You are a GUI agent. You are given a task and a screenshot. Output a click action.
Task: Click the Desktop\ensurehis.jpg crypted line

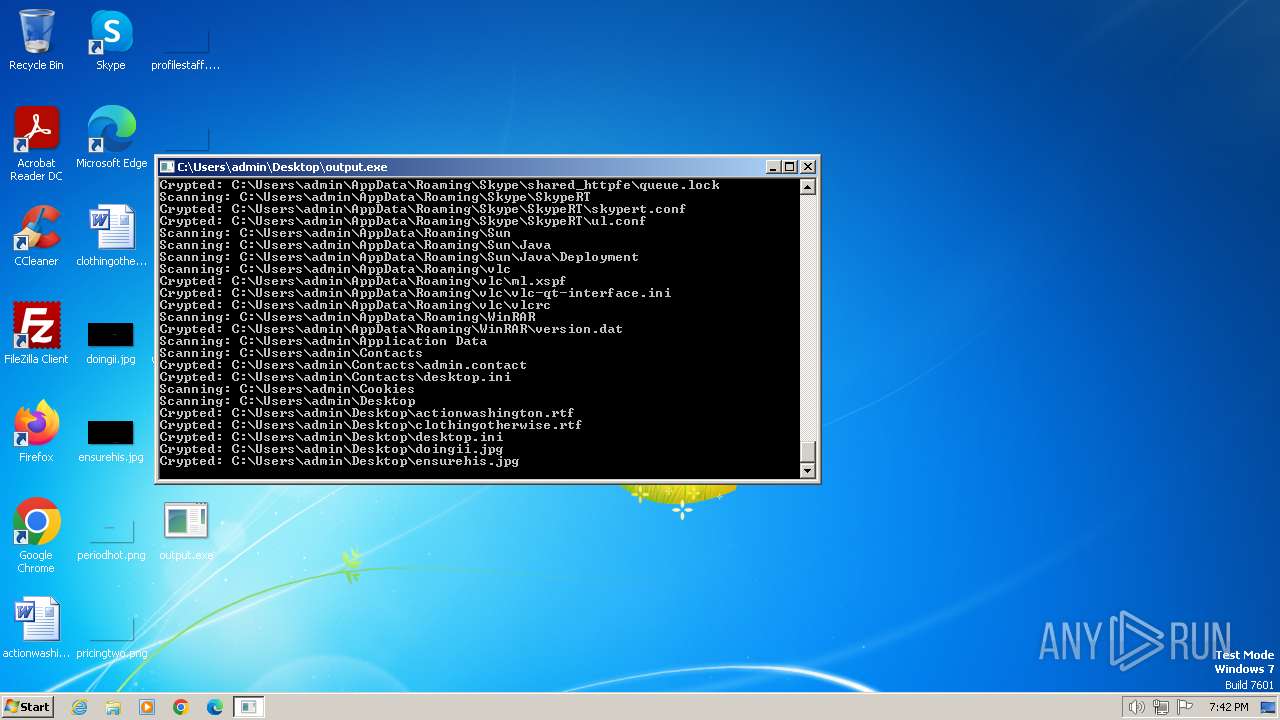click(339, 461)
